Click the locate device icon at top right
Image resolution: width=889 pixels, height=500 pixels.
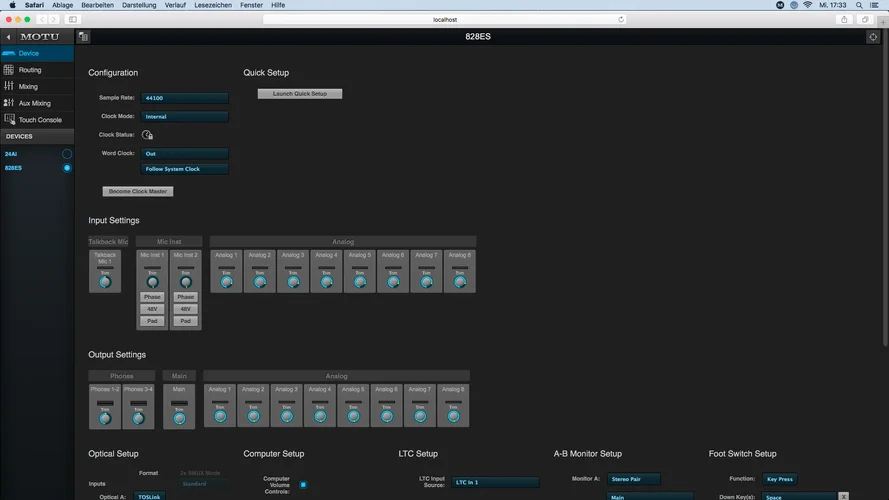point(873,37)
